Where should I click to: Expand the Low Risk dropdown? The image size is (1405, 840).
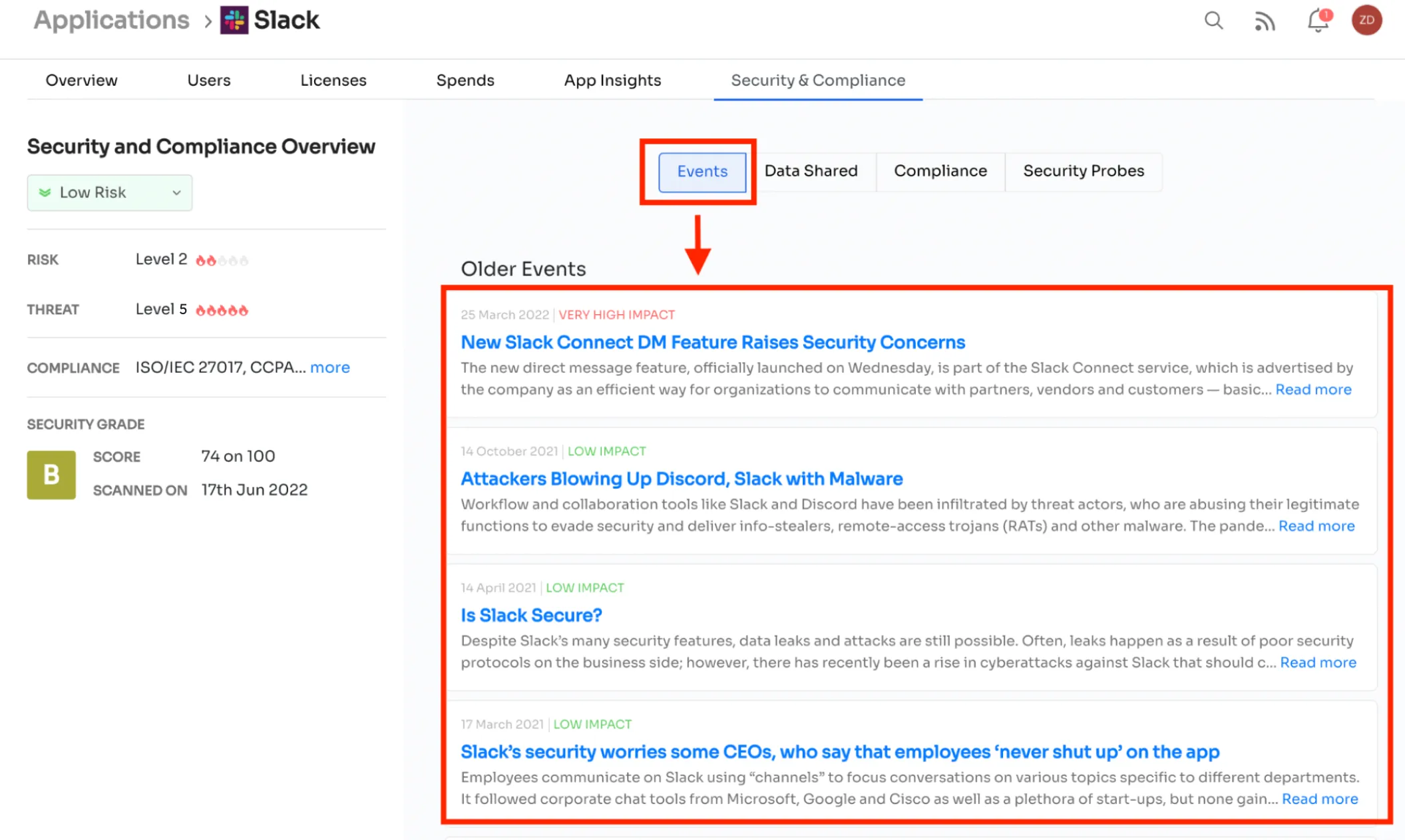click(x=110, y=192)
